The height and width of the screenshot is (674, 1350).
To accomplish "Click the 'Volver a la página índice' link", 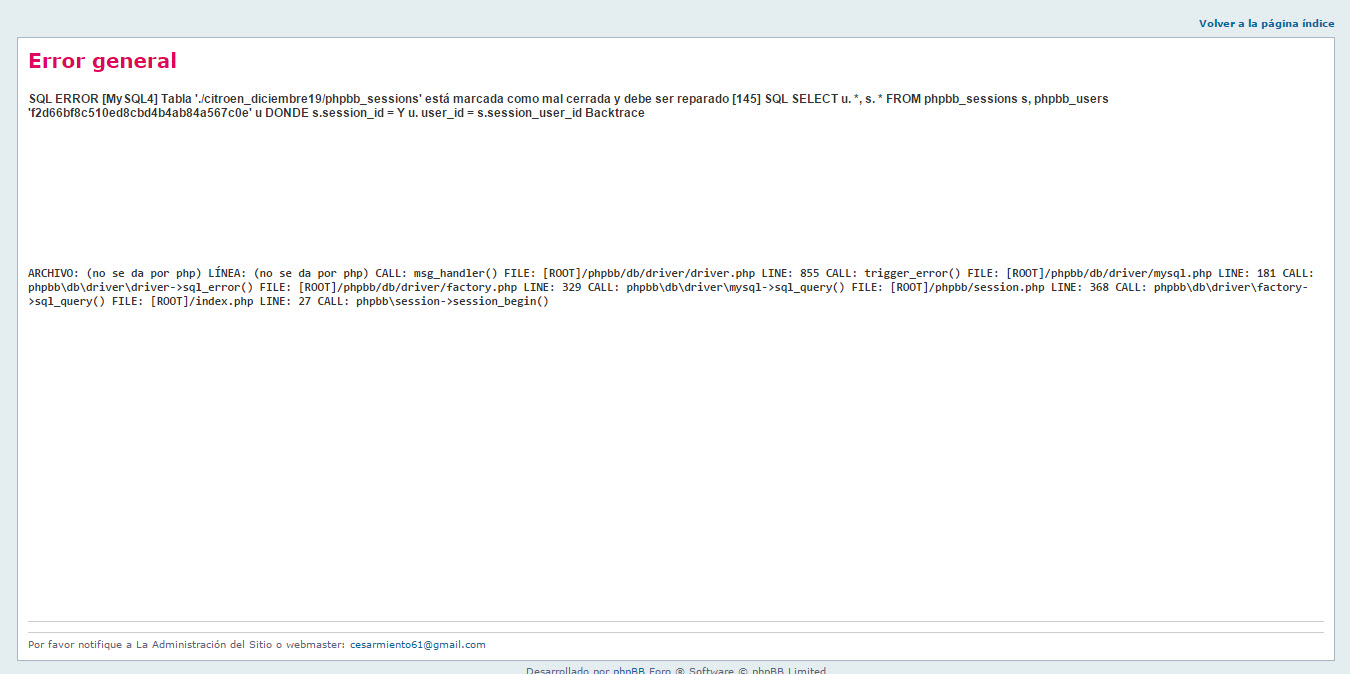I will [x=1266, y=23].
